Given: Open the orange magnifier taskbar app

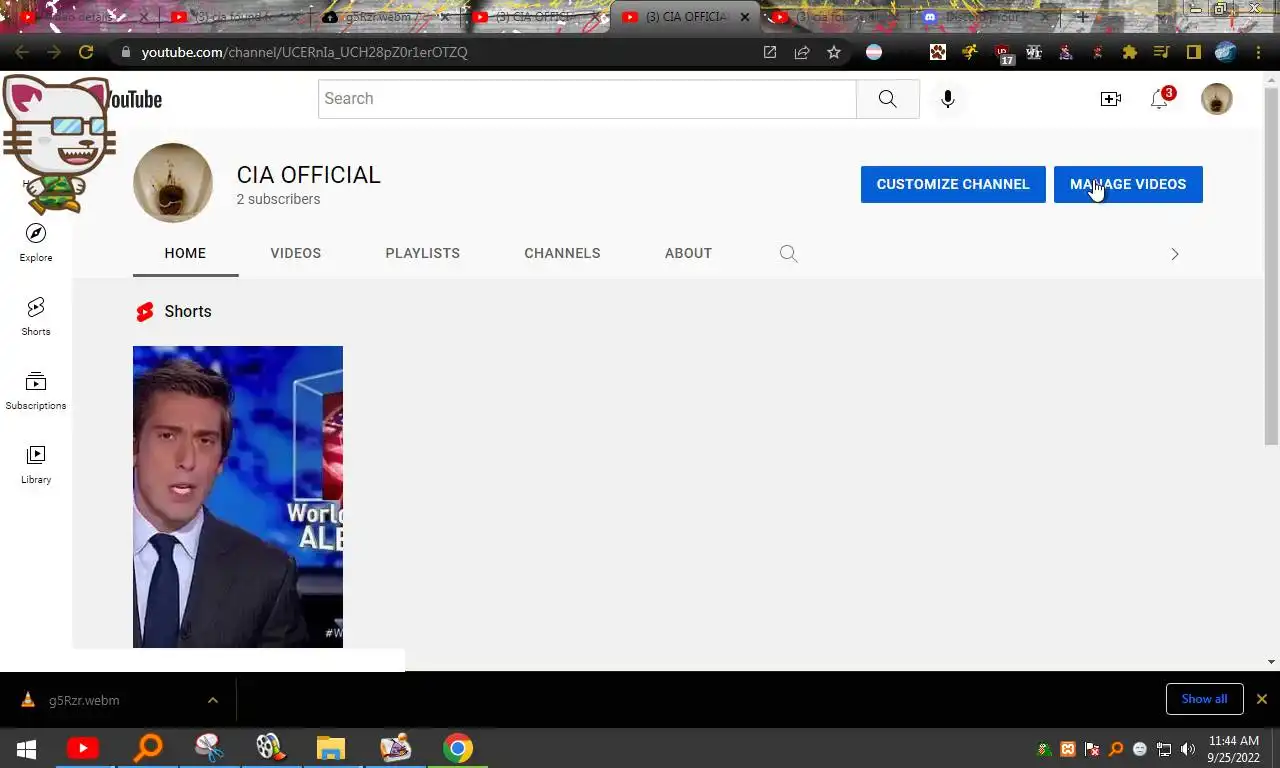Looking at the screenshot, I should pyautogui.click(x=148, y=749).
